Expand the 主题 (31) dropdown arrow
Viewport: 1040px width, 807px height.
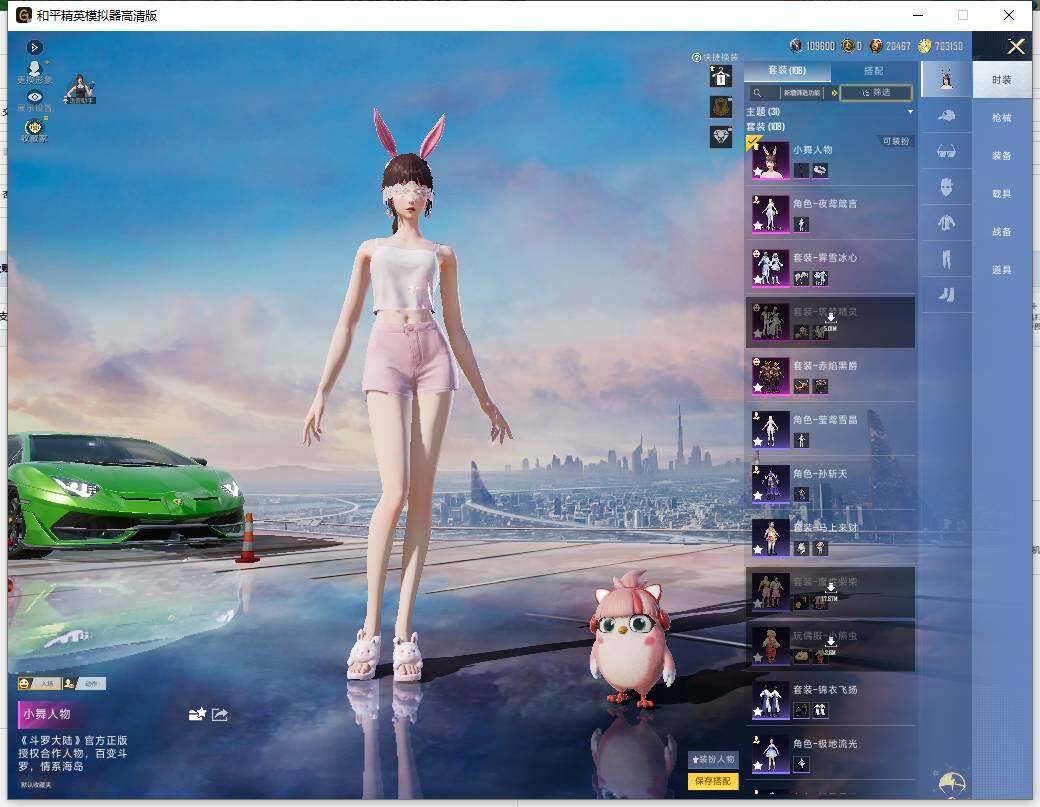910,112
